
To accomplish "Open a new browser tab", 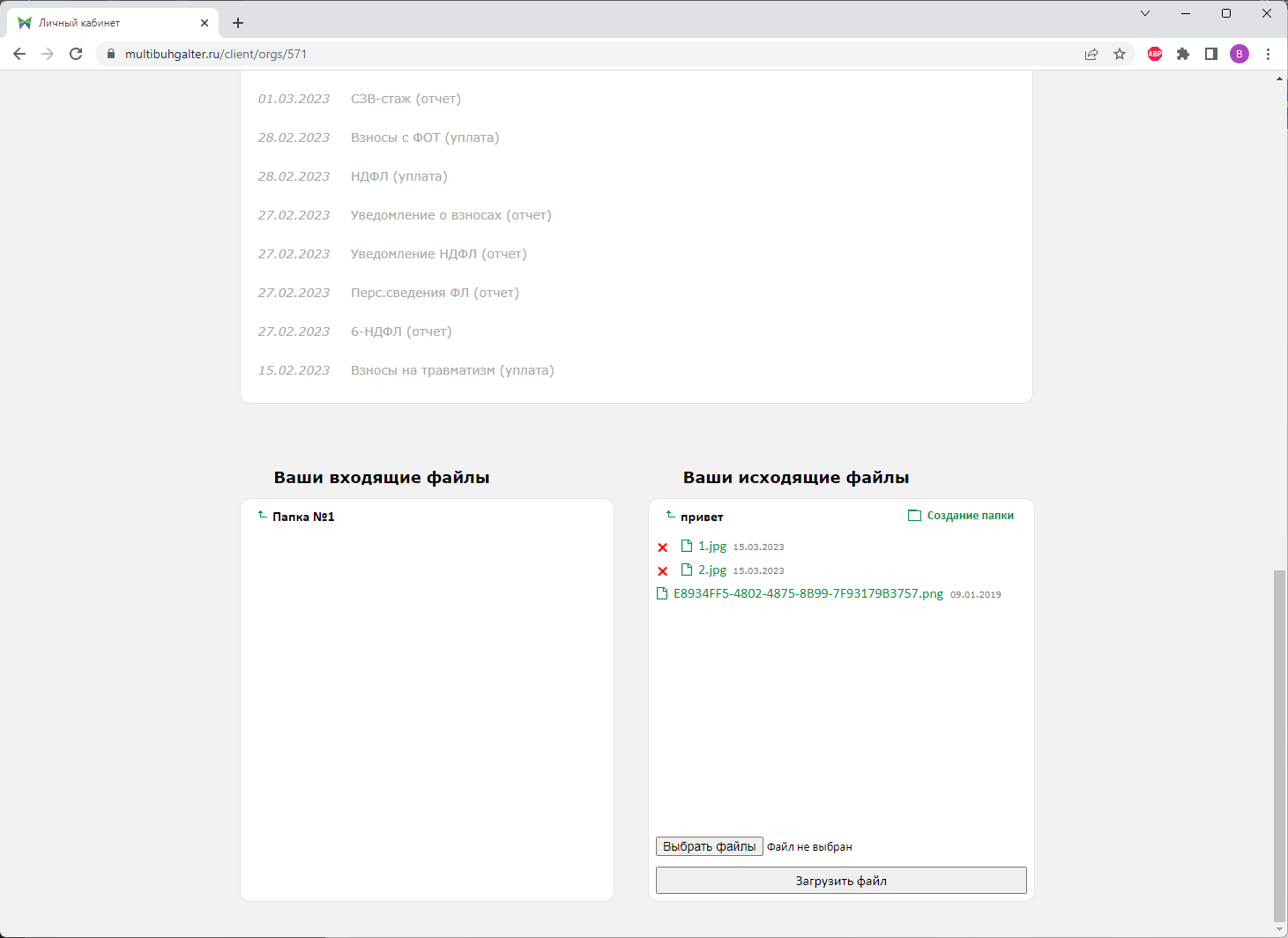I will pos(238,23).
